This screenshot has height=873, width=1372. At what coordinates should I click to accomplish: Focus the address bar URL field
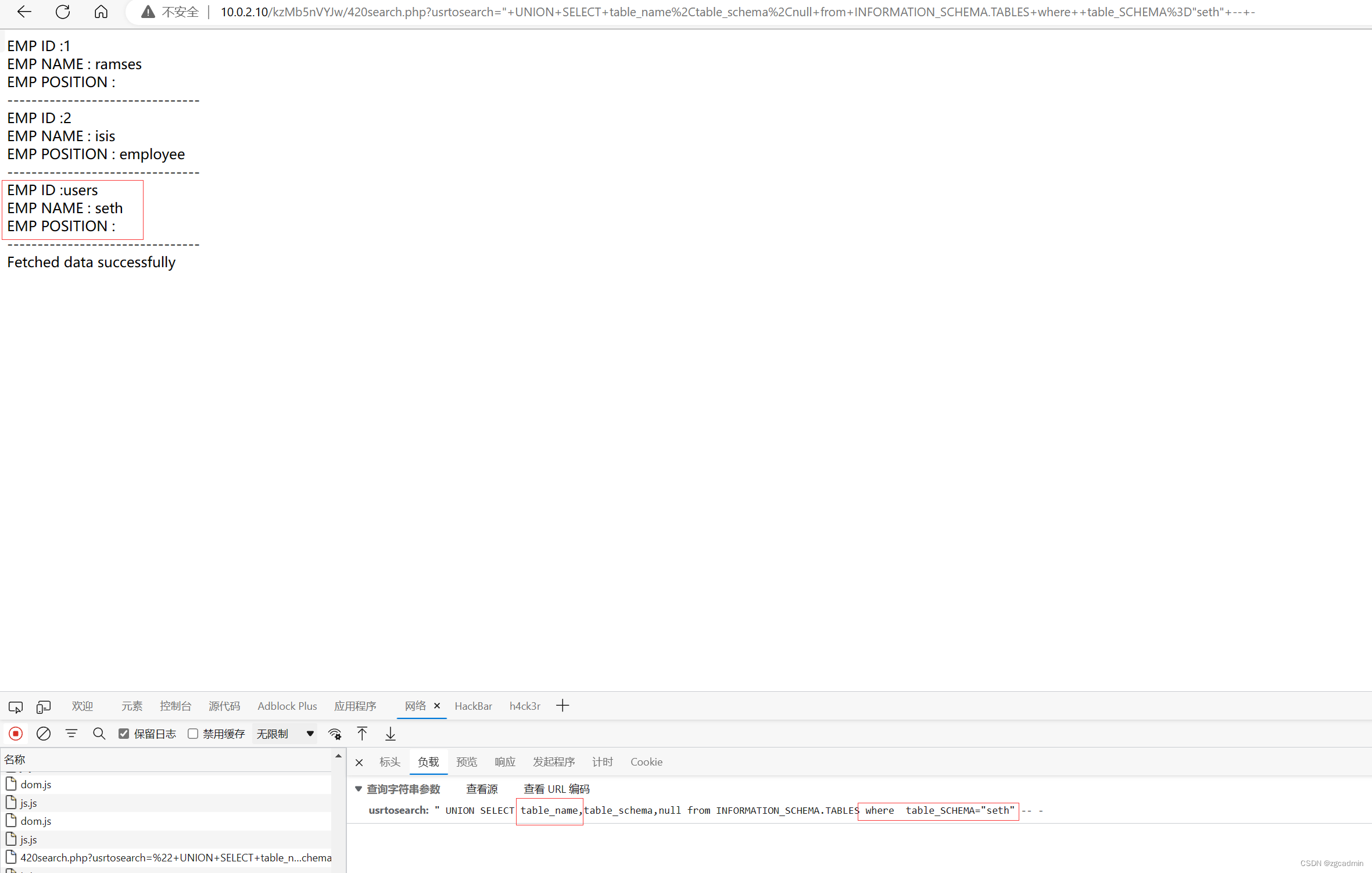(737, 12)
